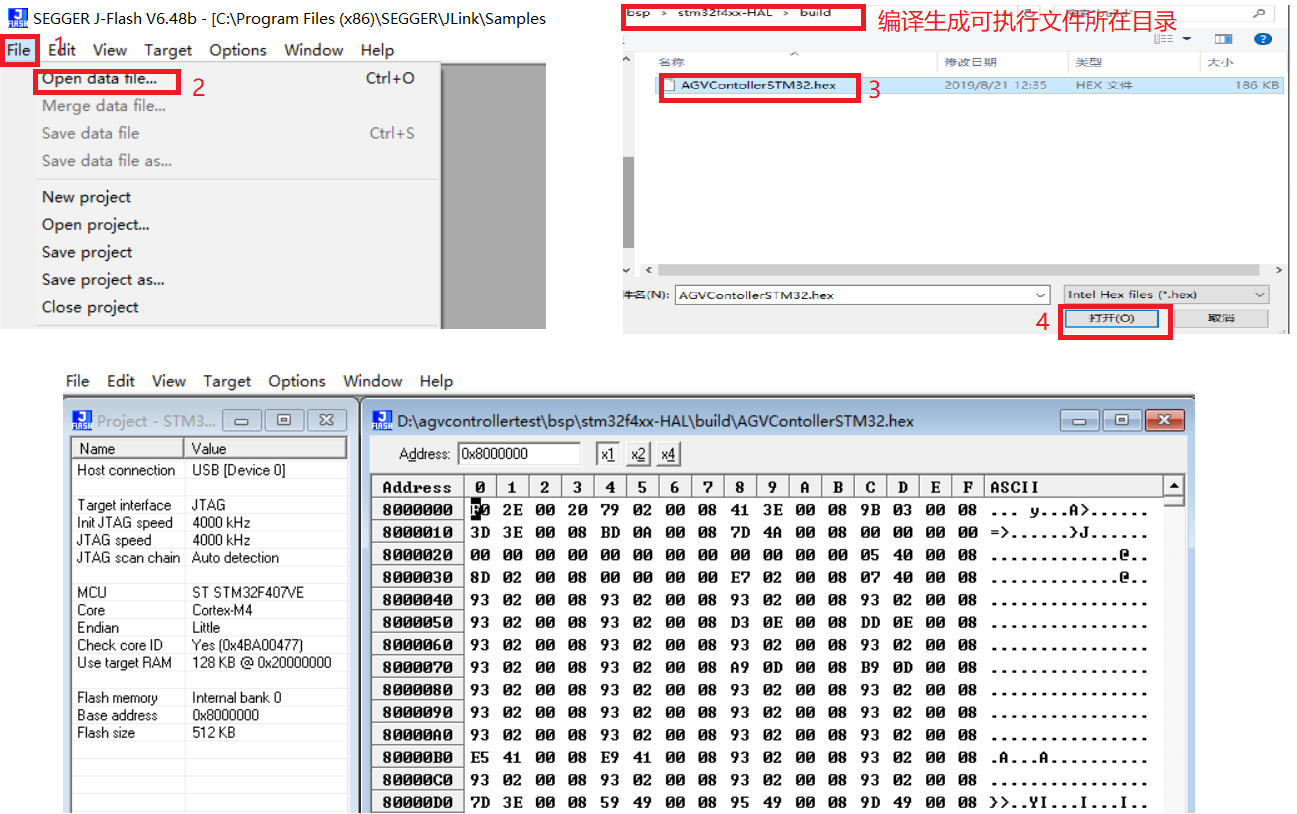
Task: Click the J-Flash logo in the SEGGER title bar
Action: point(17,18)
